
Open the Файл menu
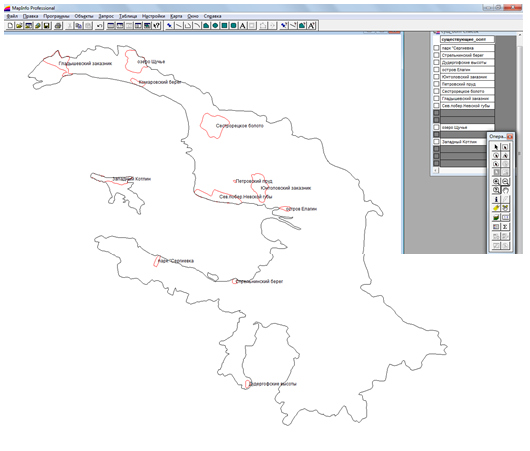tap(12, 16)
